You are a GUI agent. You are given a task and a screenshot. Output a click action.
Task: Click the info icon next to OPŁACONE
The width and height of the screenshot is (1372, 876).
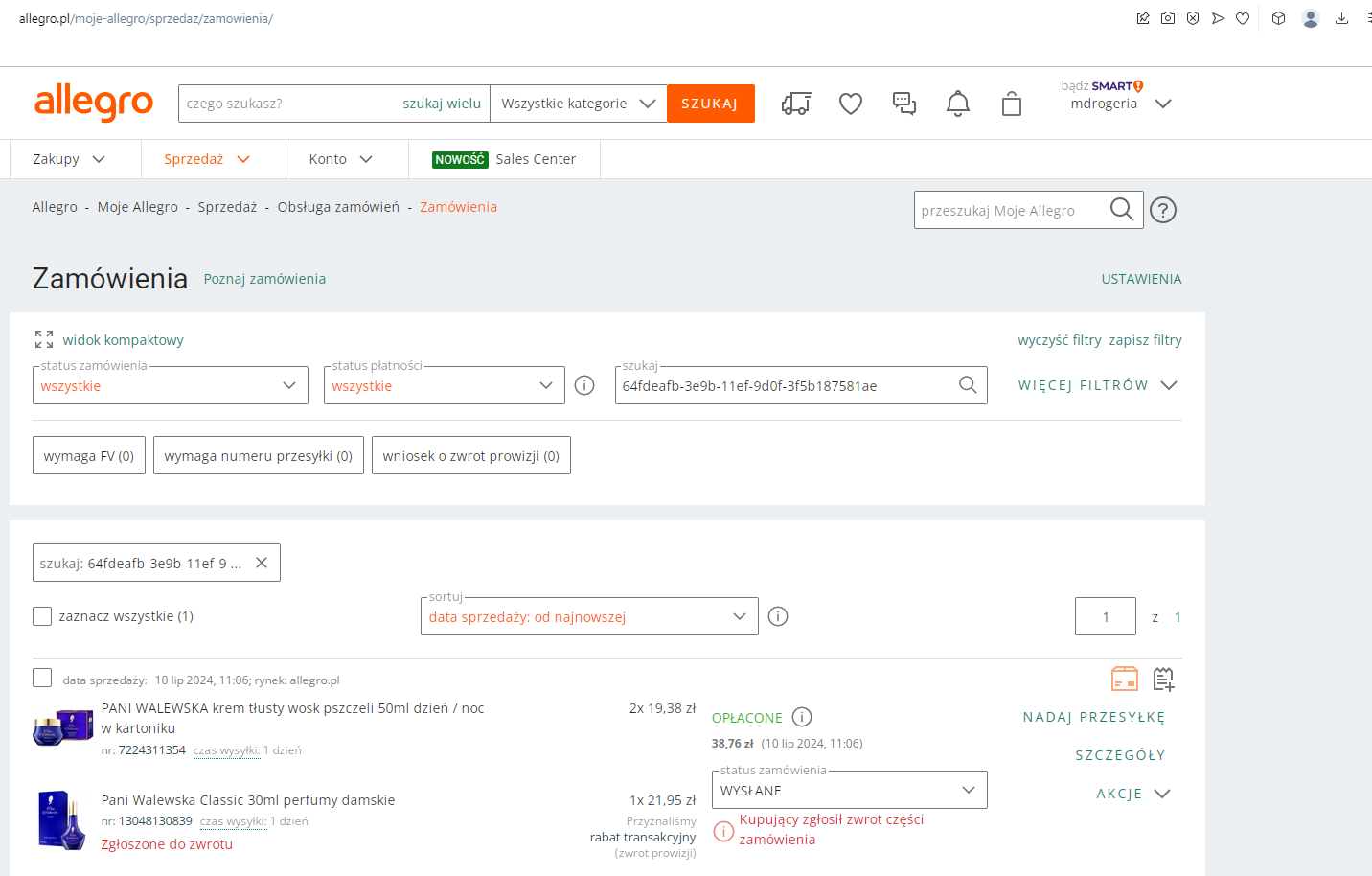[x=803, y=717]
